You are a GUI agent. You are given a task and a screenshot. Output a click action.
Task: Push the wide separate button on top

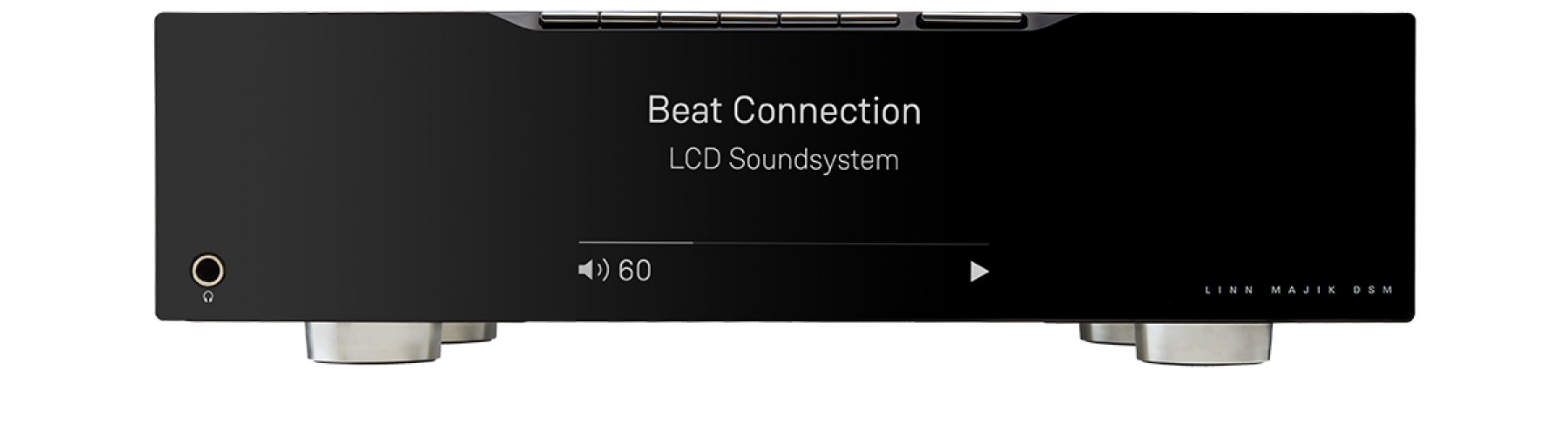(x=970, y=19)
